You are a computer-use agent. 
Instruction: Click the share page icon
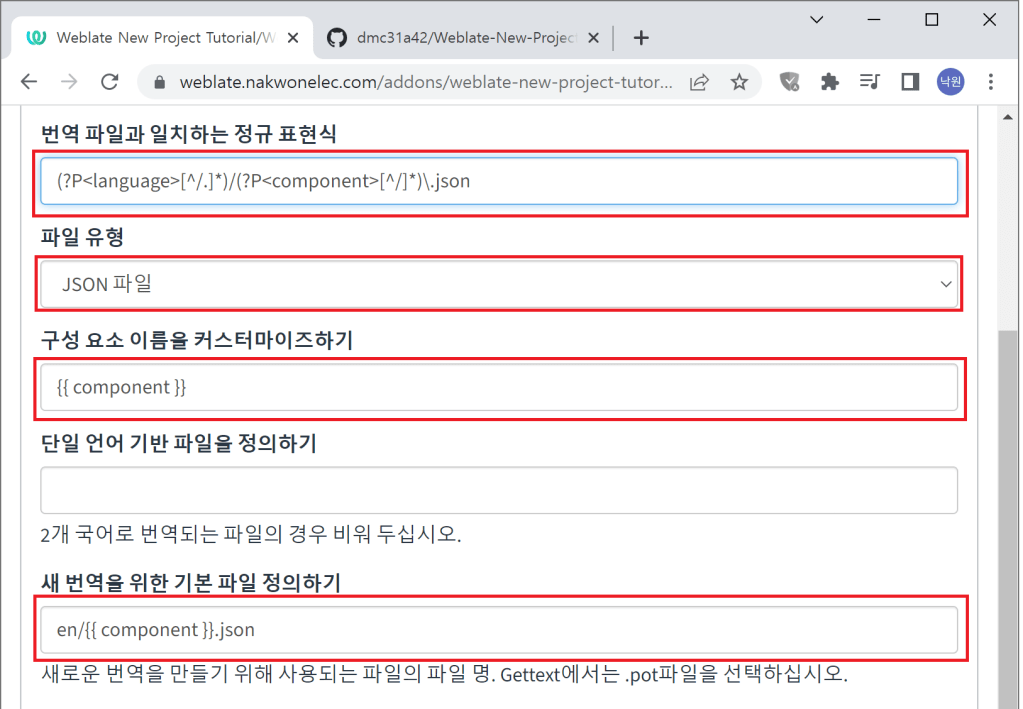700,82
